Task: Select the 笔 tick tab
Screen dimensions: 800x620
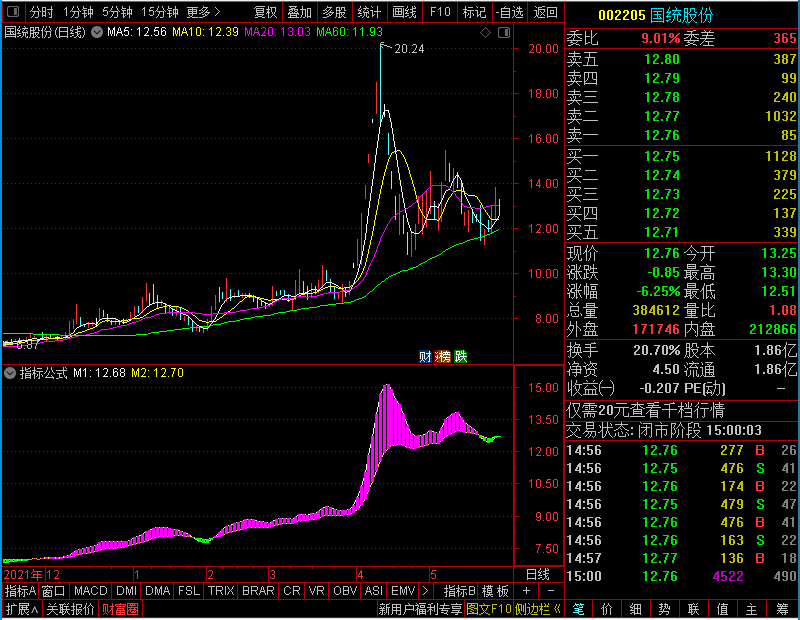Action: pyautogui.click(x=578, y=609)
